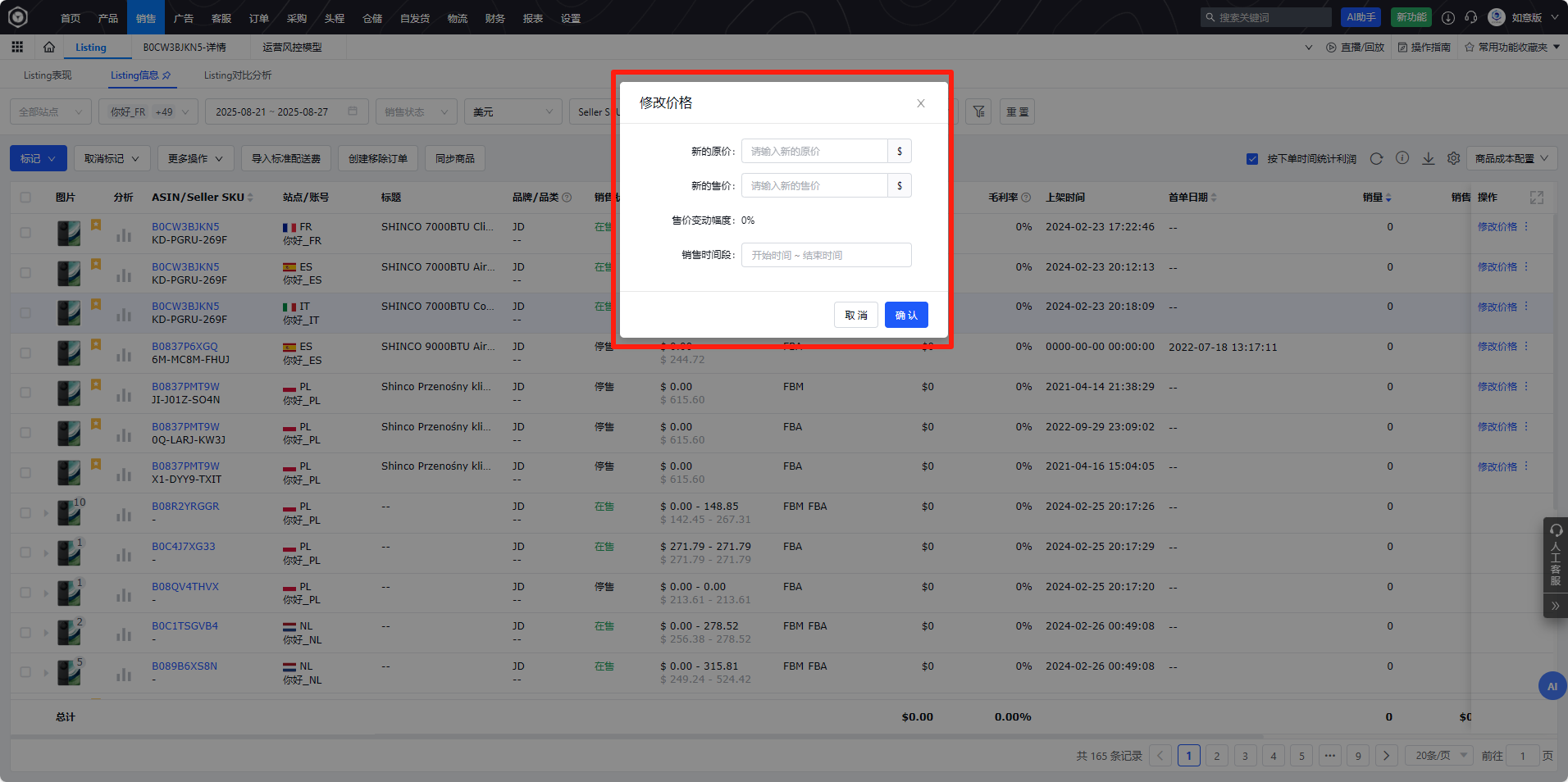Click the 新的原价 input field
This screenshot has height=782, width=1568.
click(x=814, y=152)
